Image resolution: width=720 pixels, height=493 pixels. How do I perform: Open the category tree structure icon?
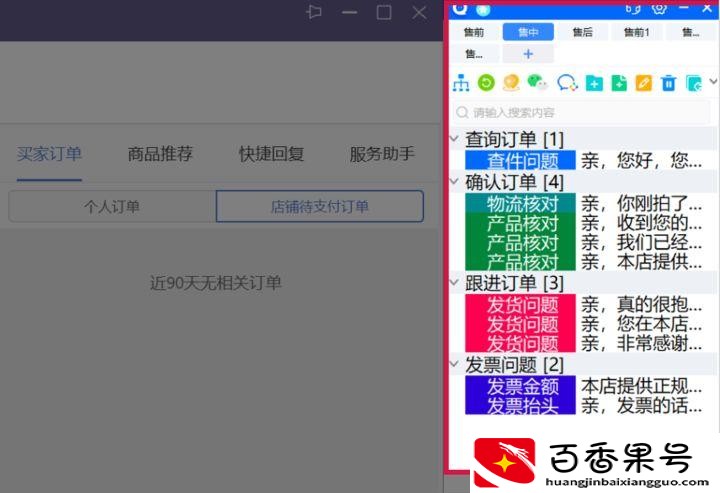pyautogui.click(x=461, y=83)
